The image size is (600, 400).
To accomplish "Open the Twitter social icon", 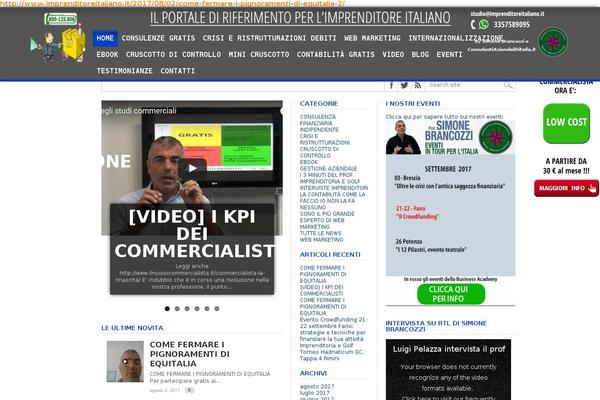I will (x=404, y=85).
